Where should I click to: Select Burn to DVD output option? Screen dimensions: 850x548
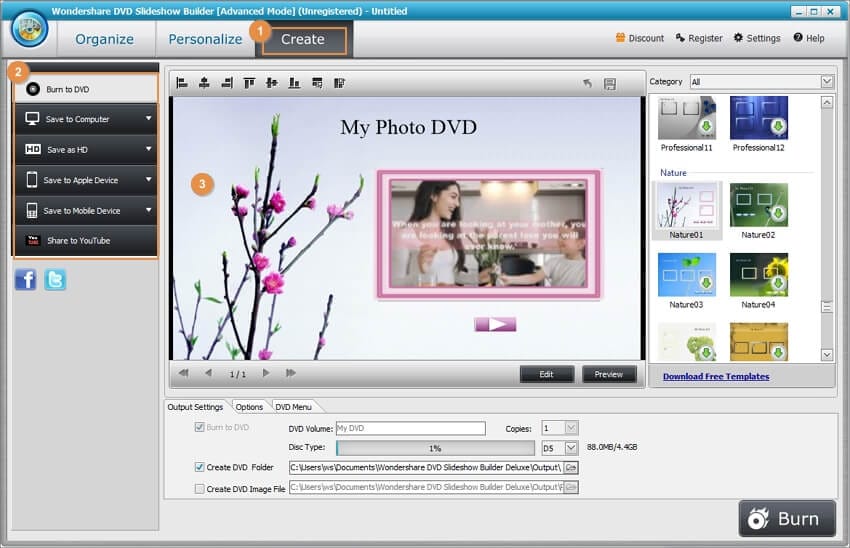86,89
